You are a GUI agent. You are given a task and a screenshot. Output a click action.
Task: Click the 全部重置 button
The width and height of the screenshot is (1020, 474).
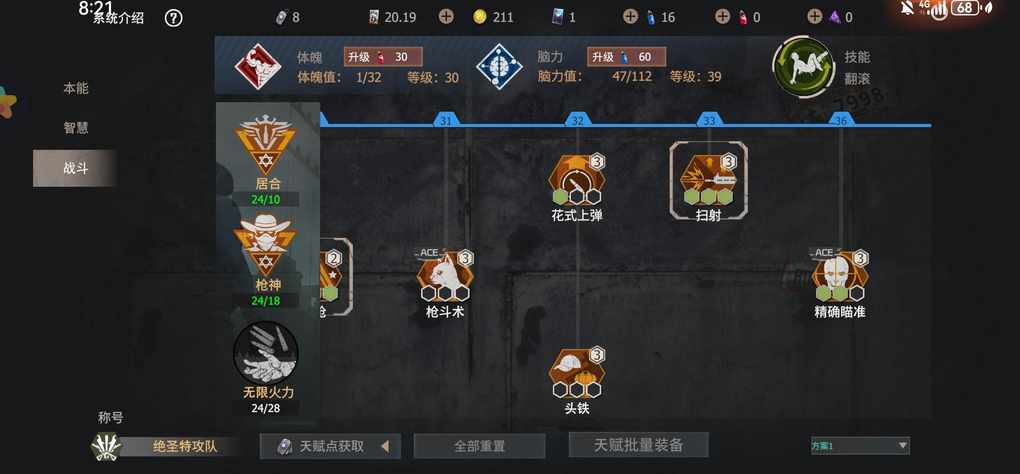coord(479,446)
